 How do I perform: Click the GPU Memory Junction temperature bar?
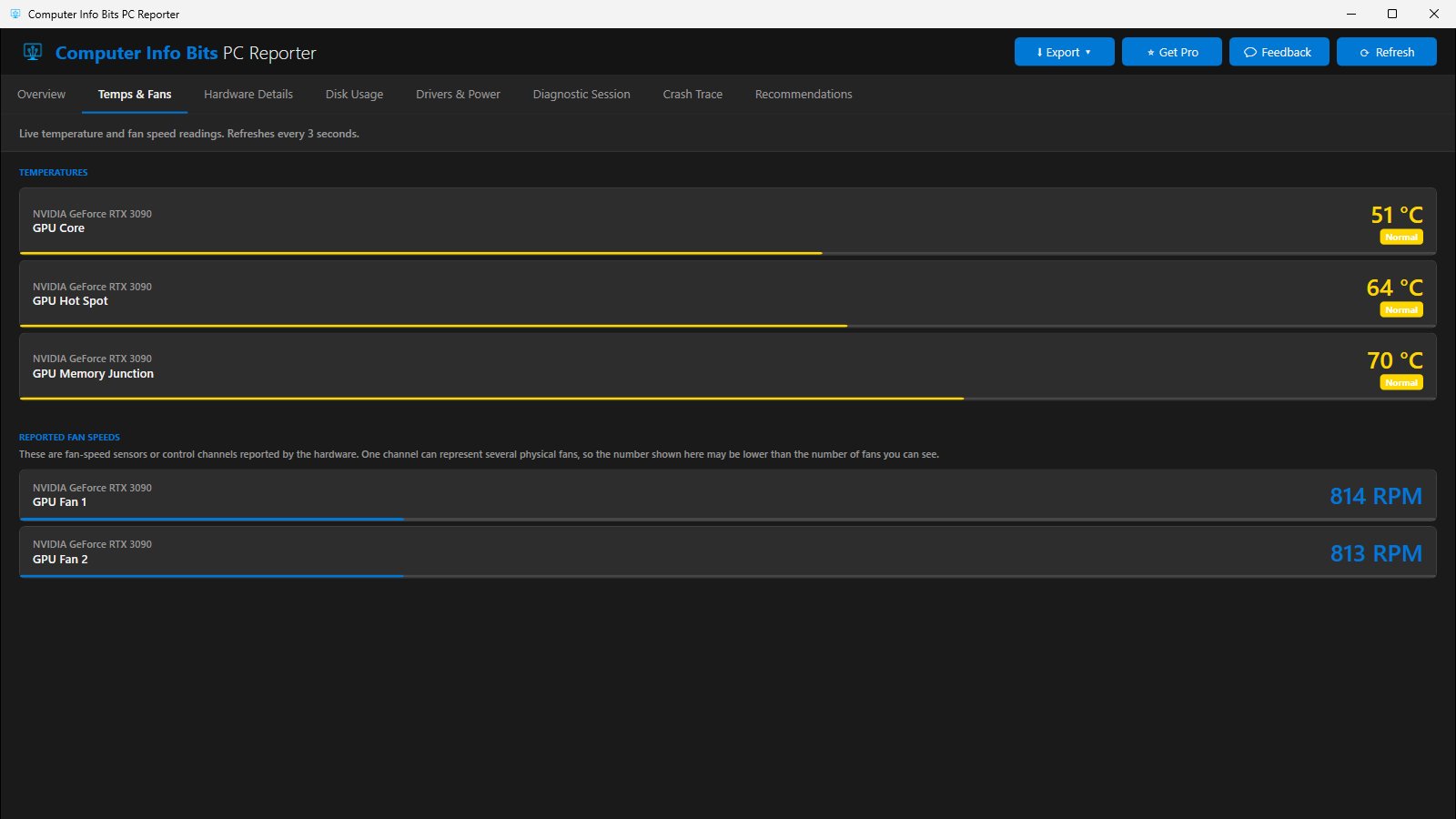coord(728,399)
